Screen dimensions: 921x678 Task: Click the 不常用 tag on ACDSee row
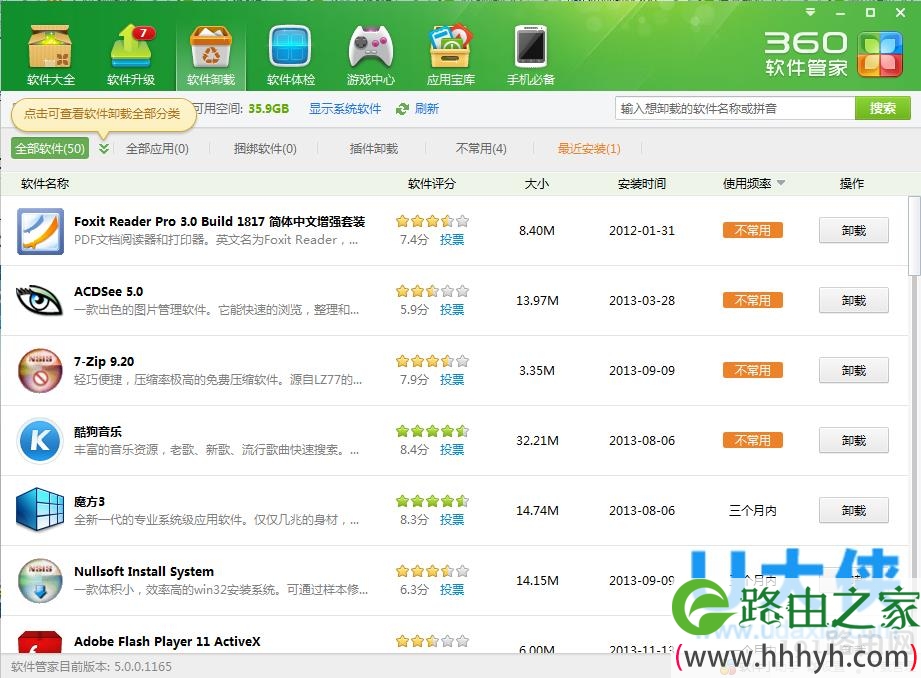(x=752, y=300)
